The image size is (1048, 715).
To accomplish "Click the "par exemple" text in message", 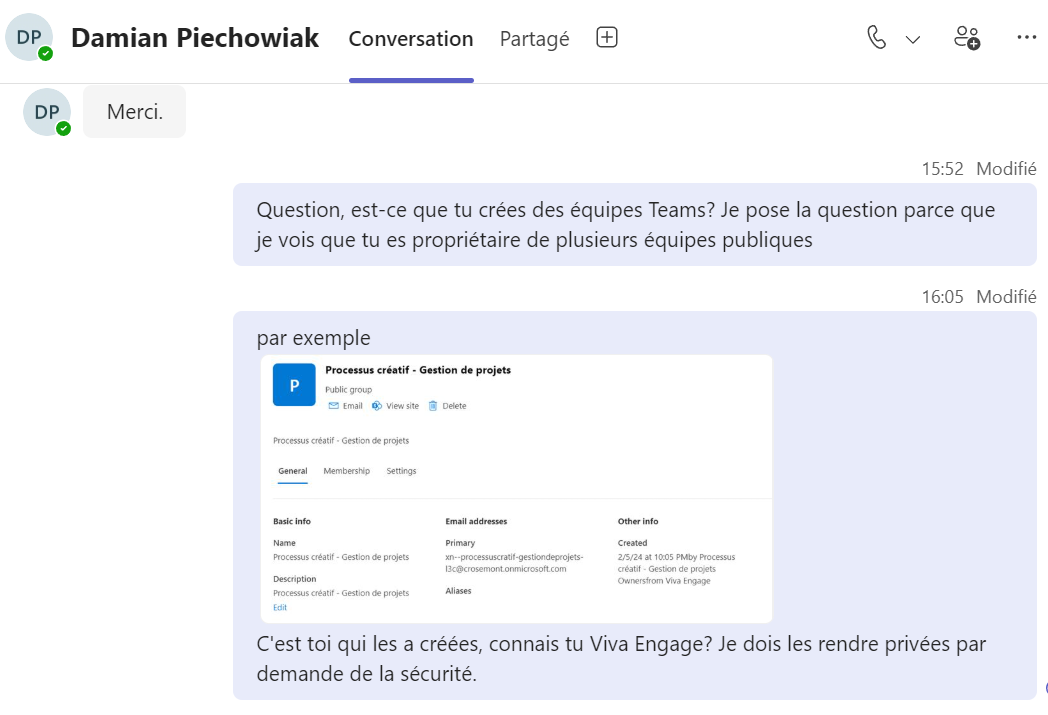I will 313,337.
